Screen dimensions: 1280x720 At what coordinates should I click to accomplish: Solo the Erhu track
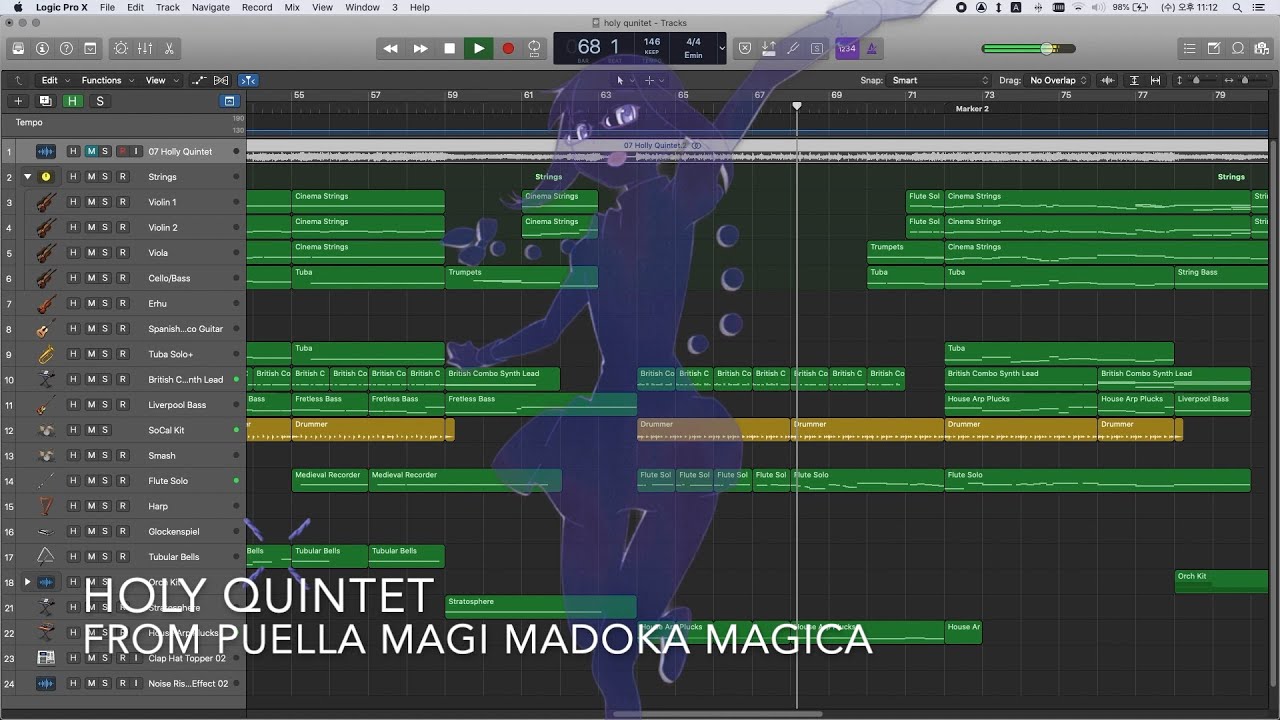tap(105, 303)
